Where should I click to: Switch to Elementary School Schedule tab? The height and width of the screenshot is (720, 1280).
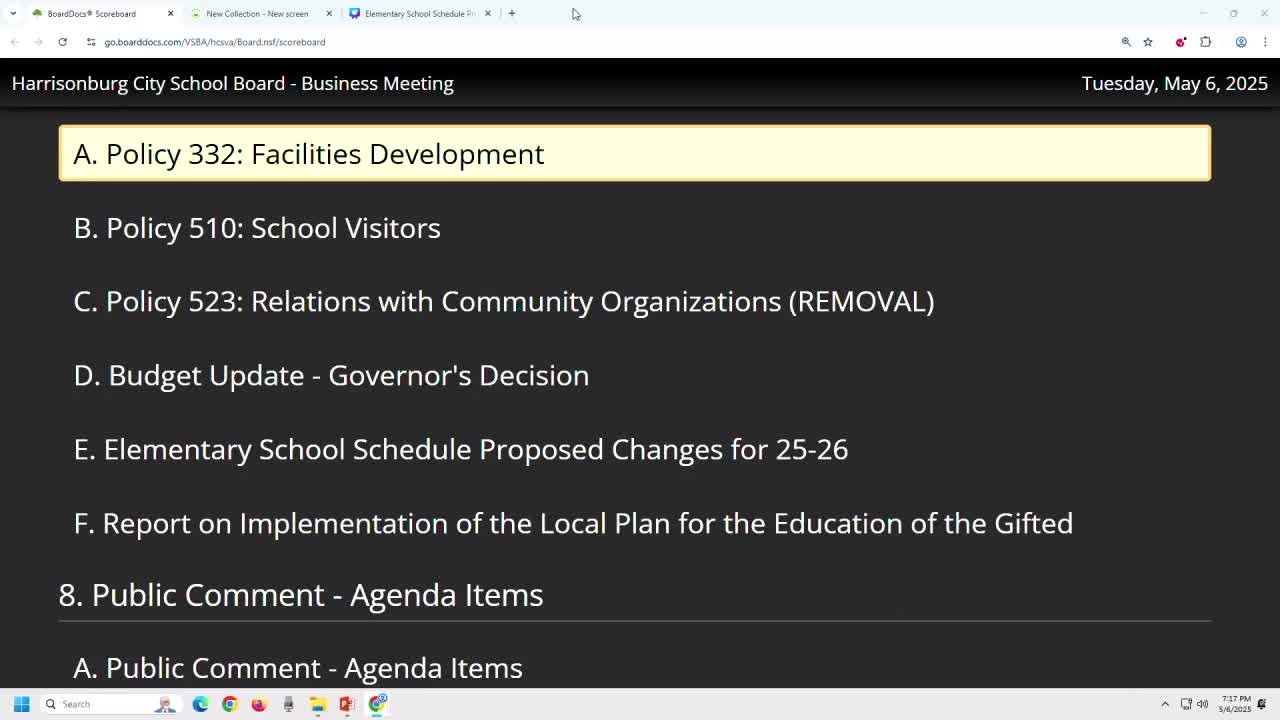coord(419,14)
